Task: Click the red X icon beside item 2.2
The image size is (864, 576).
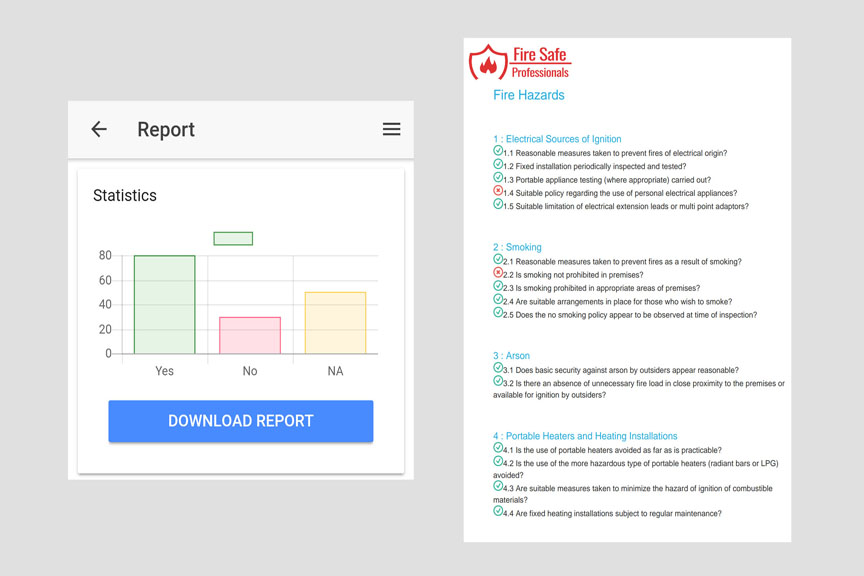Action: point(497,272)
